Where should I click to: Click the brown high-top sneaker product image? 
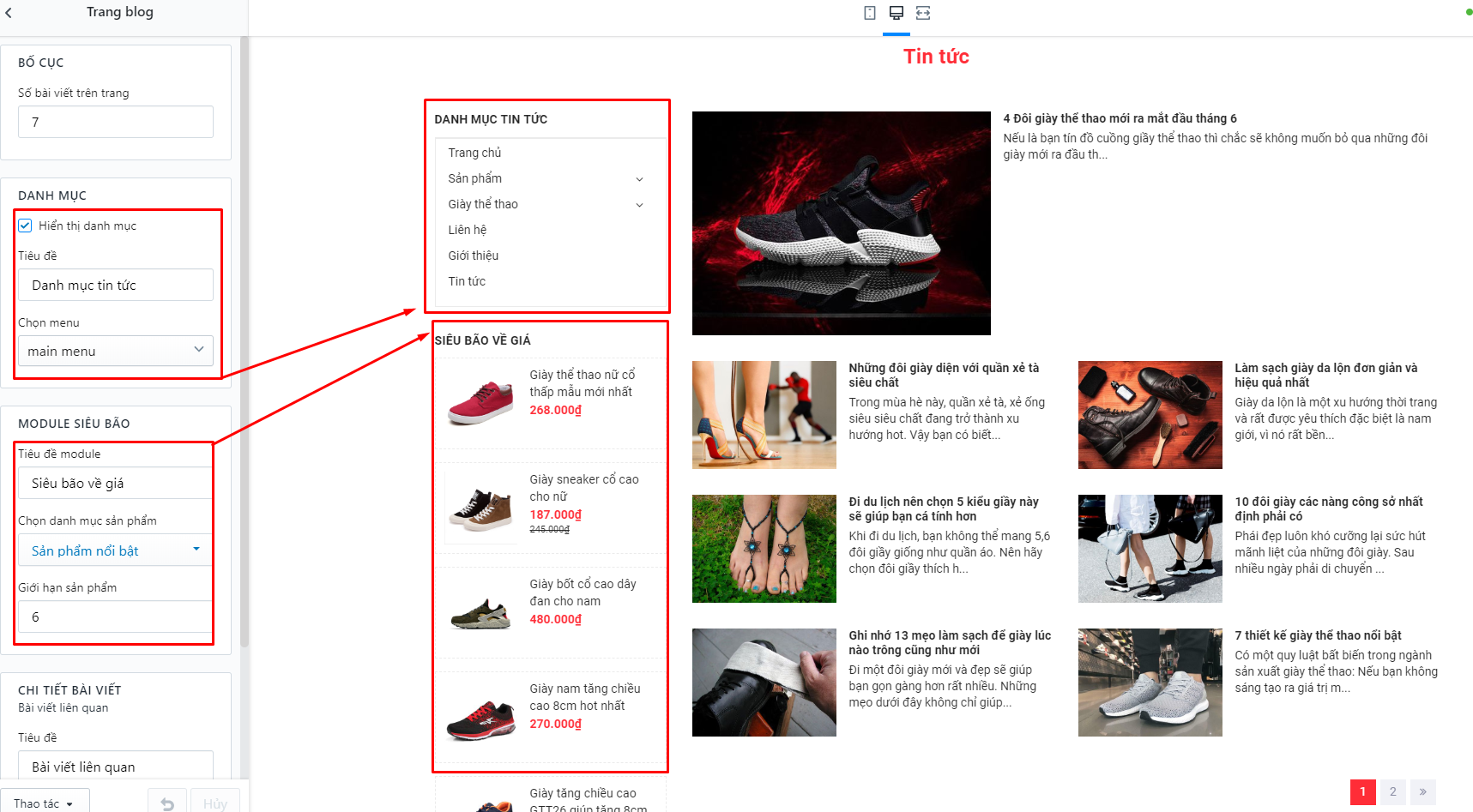pyautogui.click(x=480, y=508)
